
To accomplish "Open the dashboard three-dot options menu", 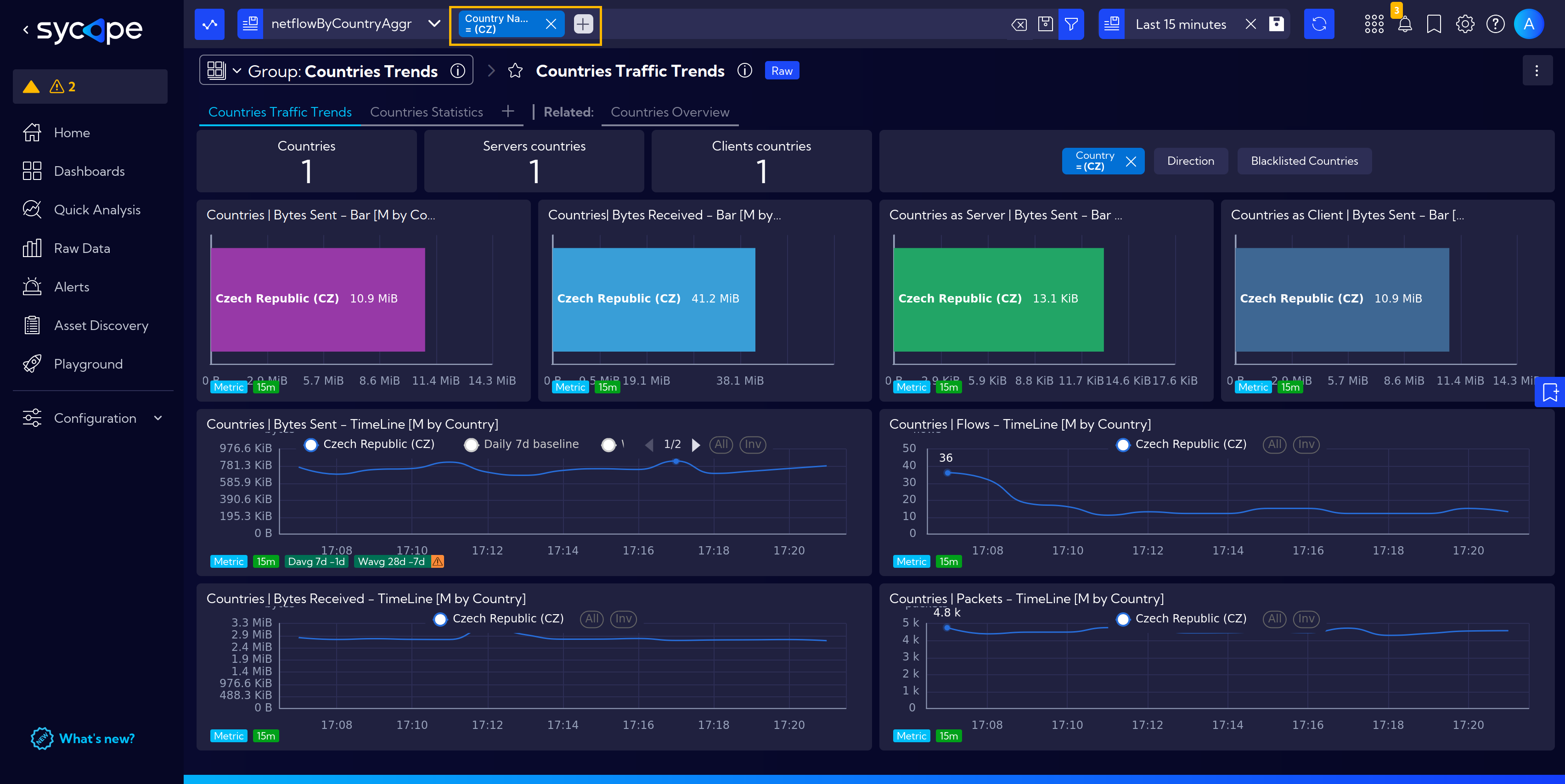I will [x=1537, y=71].
